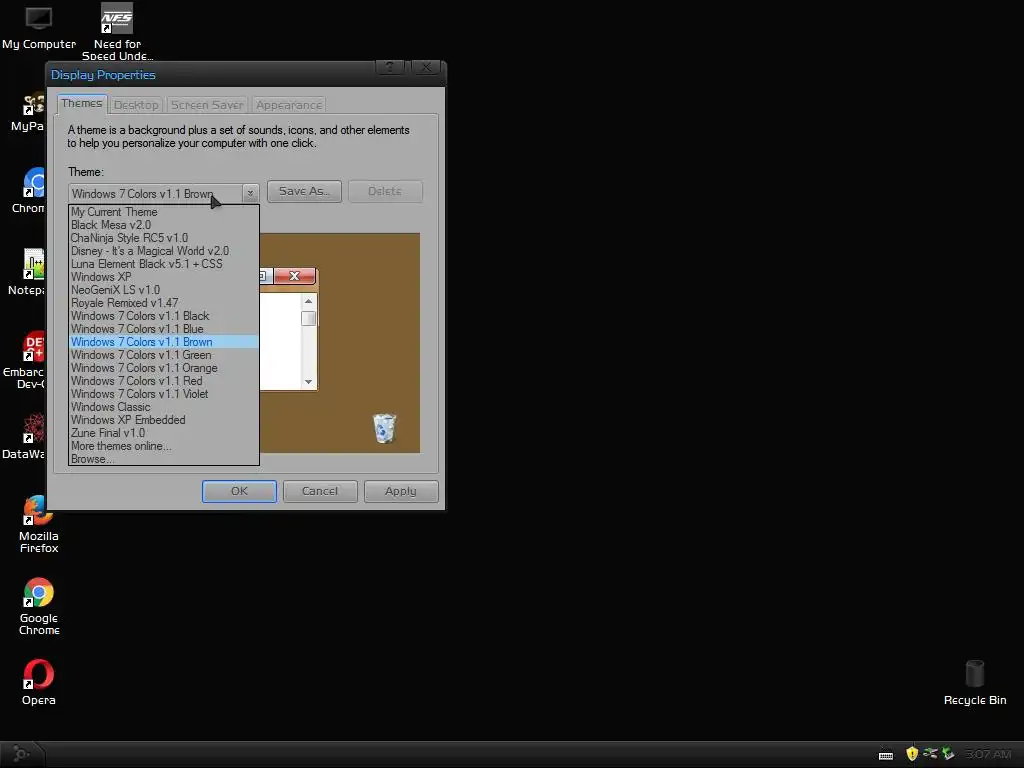Open the My Computer desktop icon

pyautogui.click(x=39, y=27)
